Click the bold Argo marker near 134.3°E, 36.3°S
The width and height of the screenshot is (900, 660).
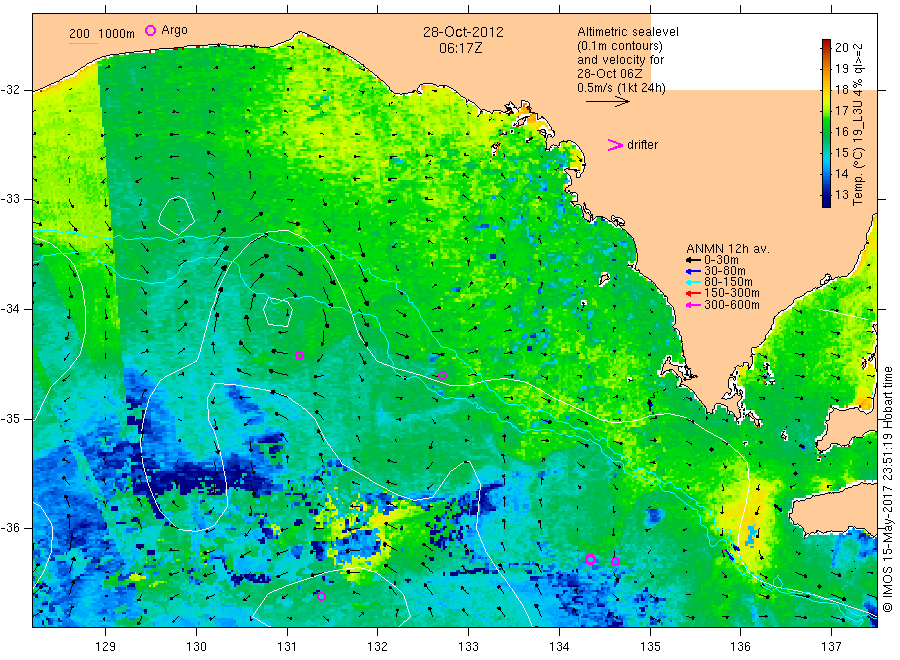[590, 560]
